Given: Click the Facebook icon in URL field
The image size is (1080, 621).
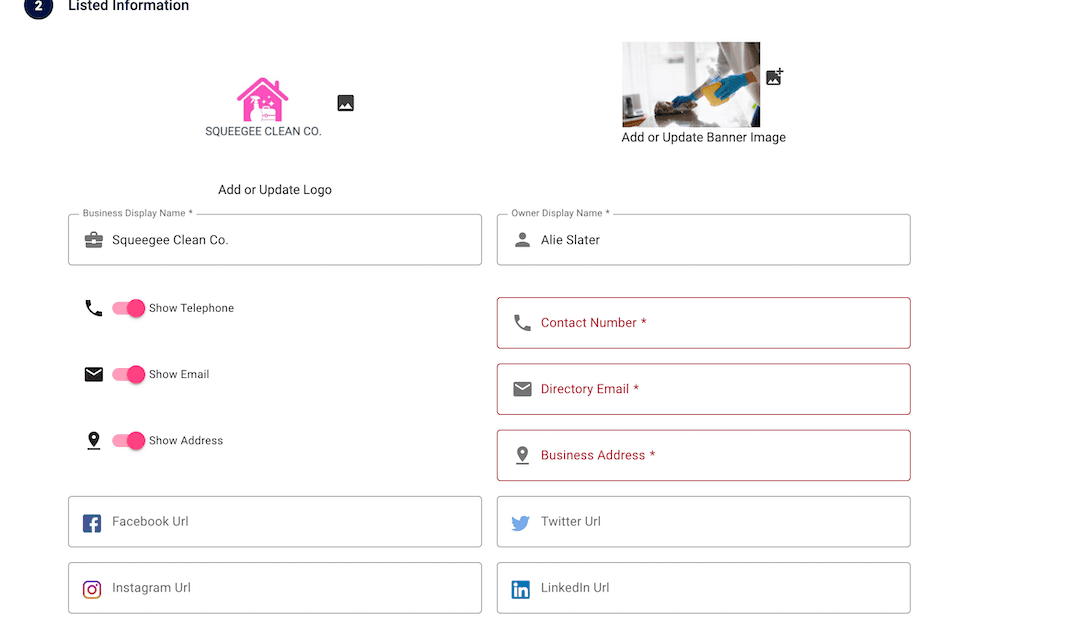Looking at the screenshot, I should (x=92, y=523).
